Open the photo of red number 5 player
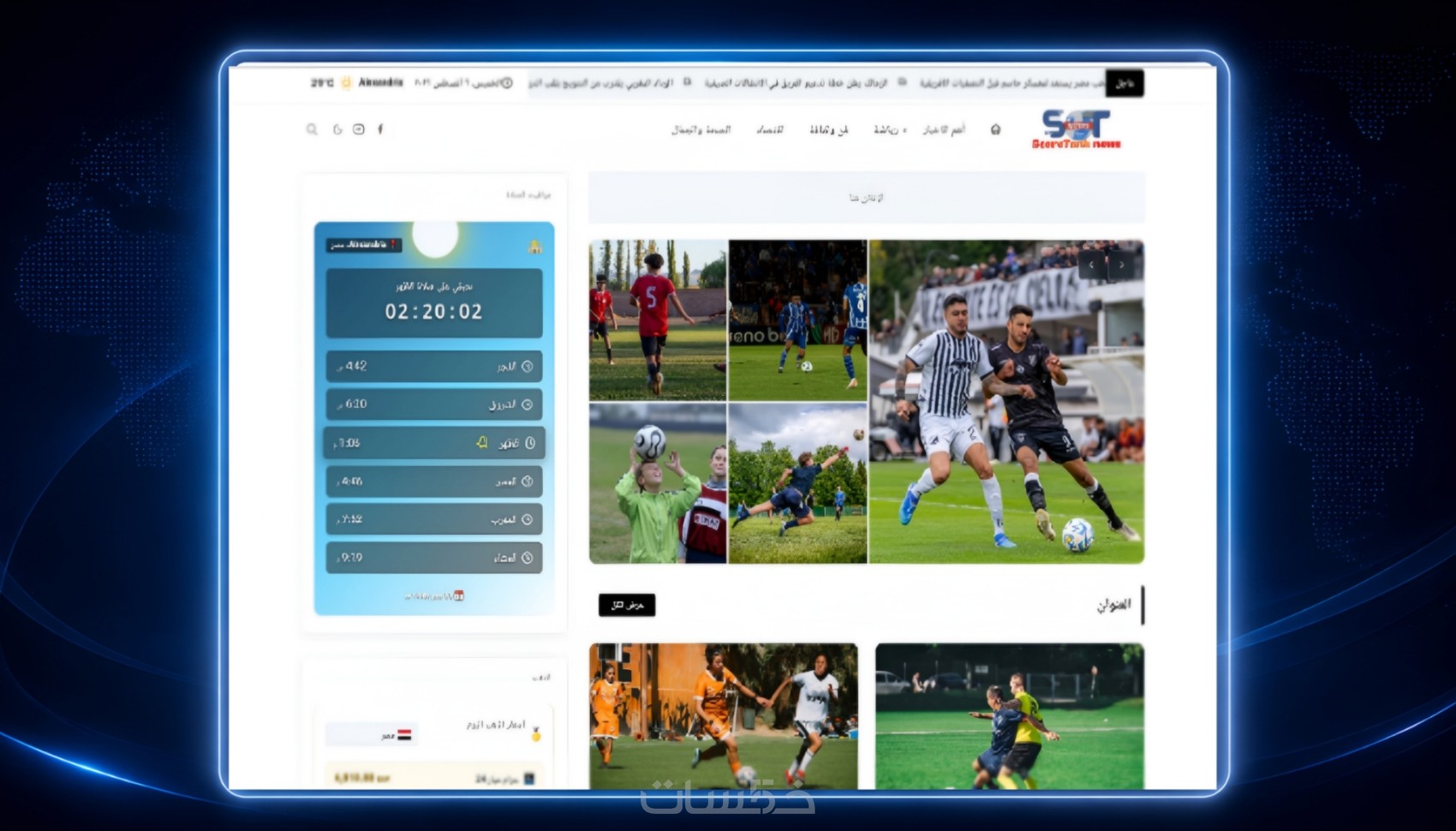The width and height of the screenshot is (1456, 831). point(658,320)
